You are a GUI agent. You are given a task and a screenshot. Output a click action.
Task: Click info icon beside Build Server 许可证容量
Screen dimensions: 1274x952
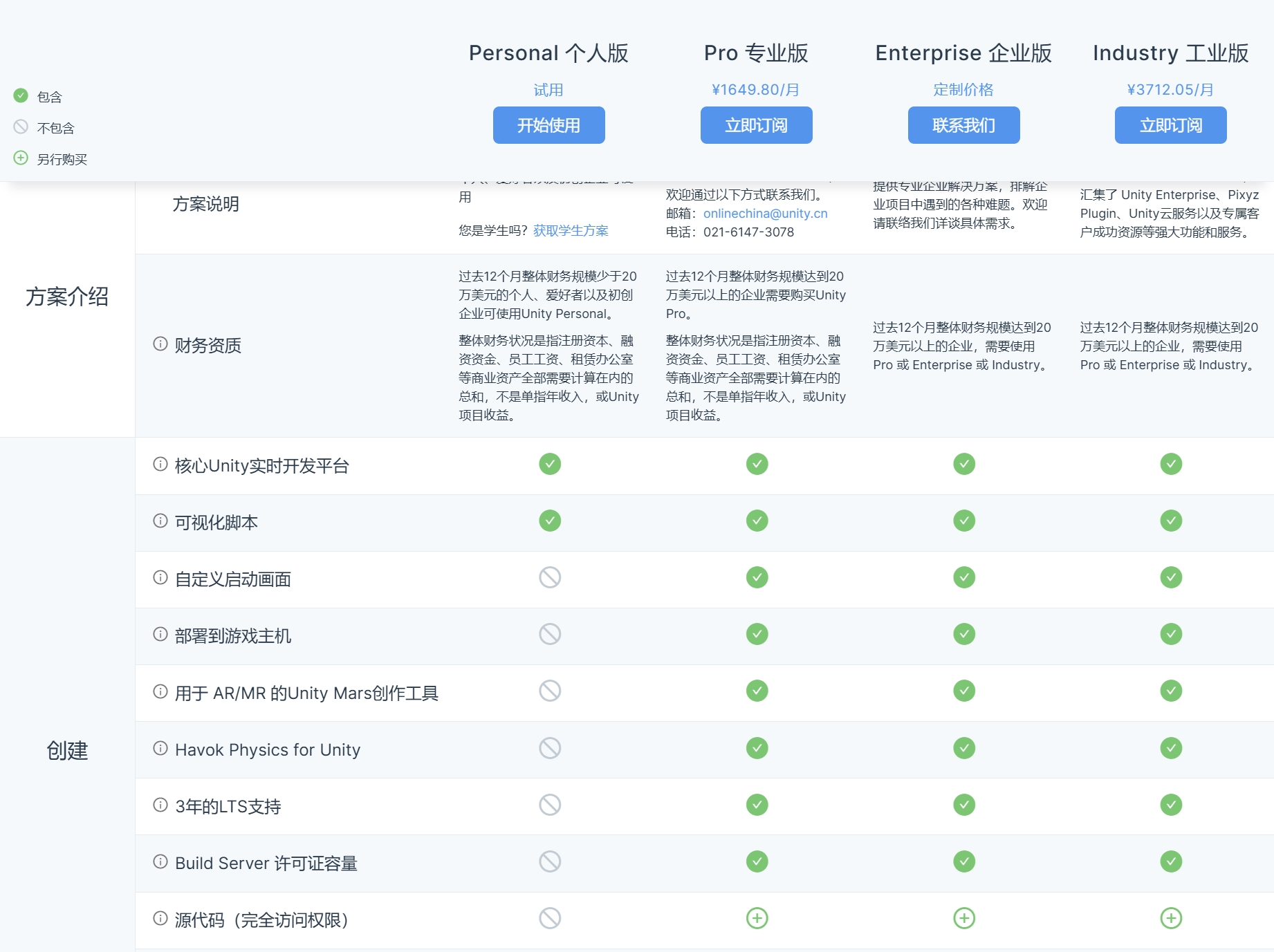(160, 861)
